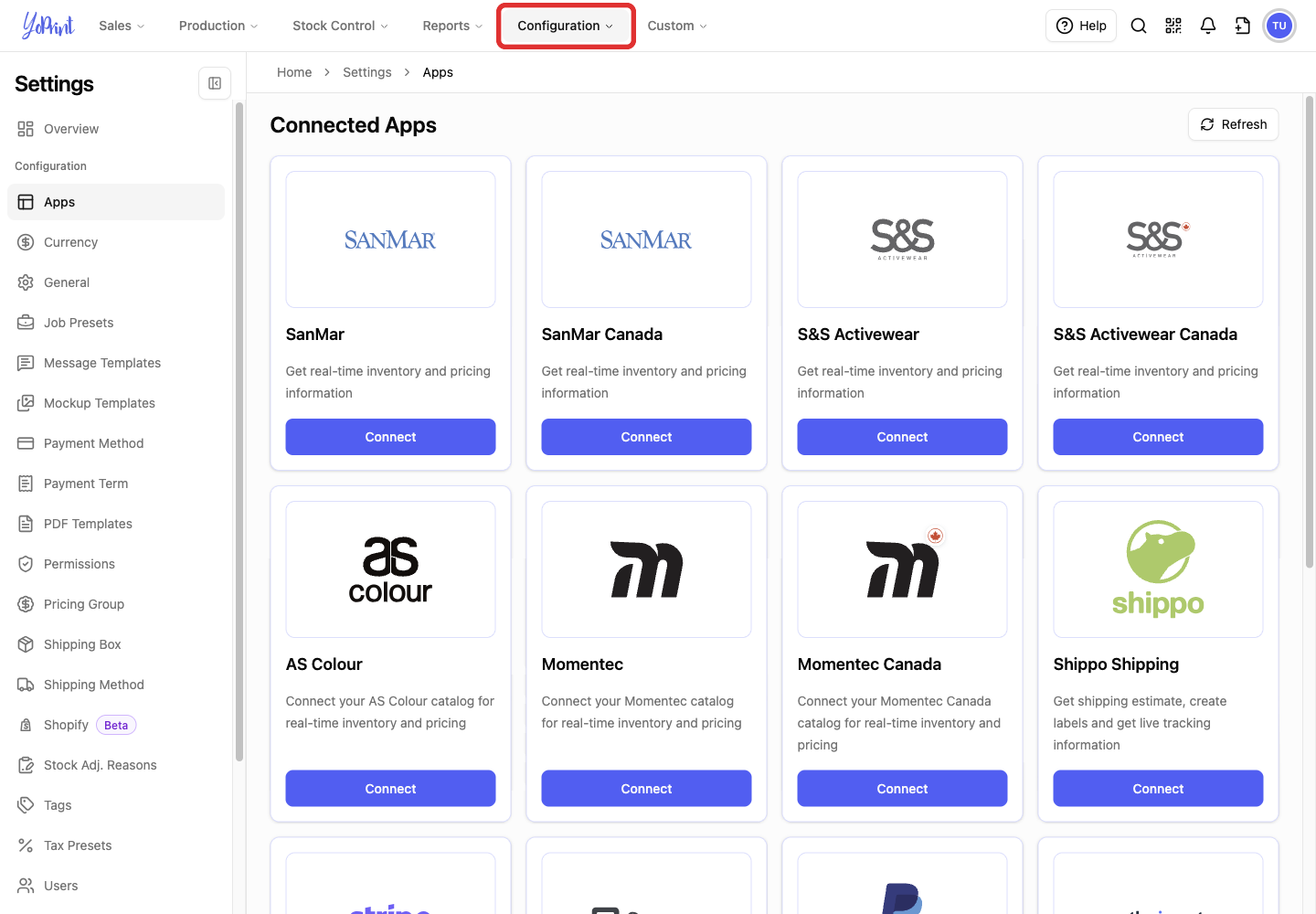Screen dimensions: 1316x914
Task: Expand the Sales dropdown menu
Action: click(x=122, y=26)
